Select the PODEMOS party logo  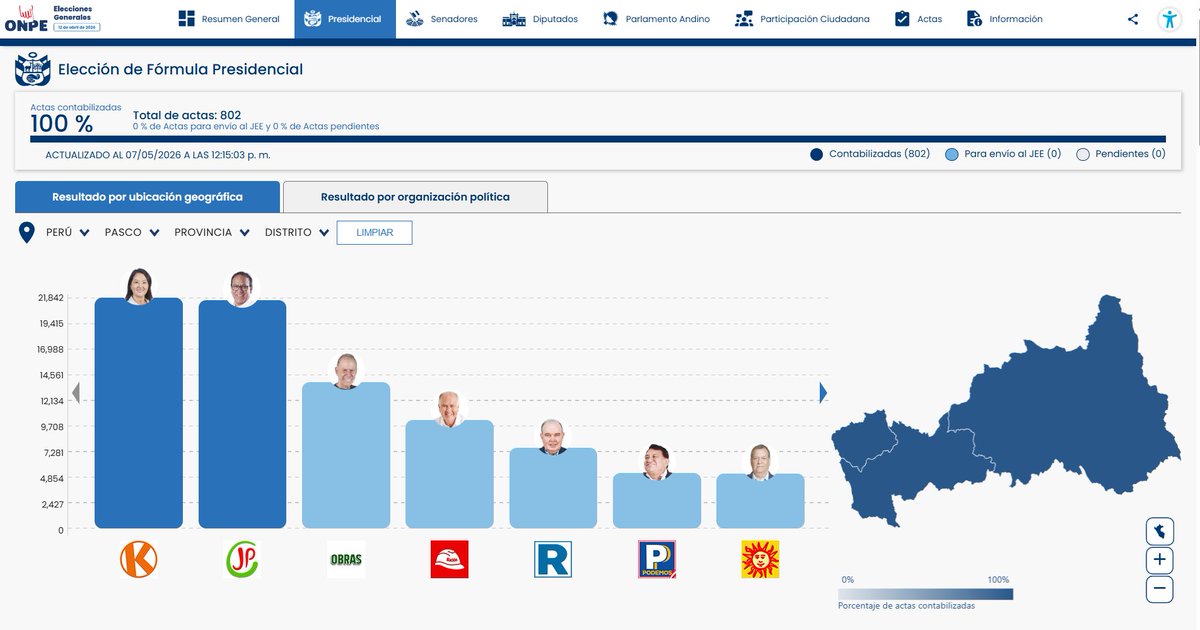657,559
